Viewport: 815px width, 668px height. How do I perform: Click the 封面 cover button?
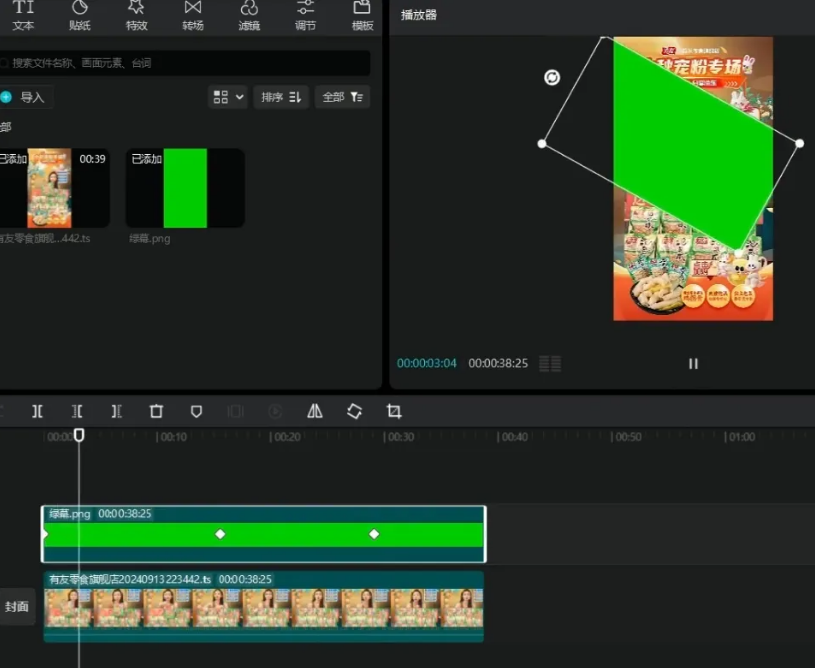[17, 607]
